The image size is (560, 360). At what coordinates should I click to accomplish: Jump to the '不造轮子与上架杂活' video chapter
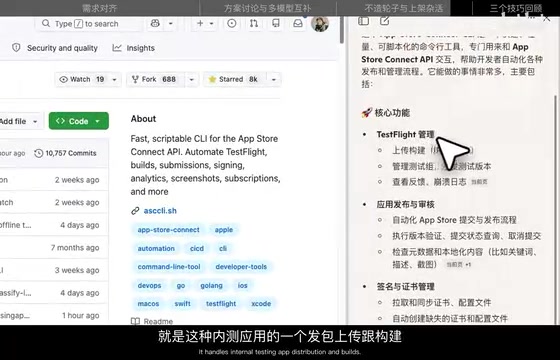pos(404,8)
